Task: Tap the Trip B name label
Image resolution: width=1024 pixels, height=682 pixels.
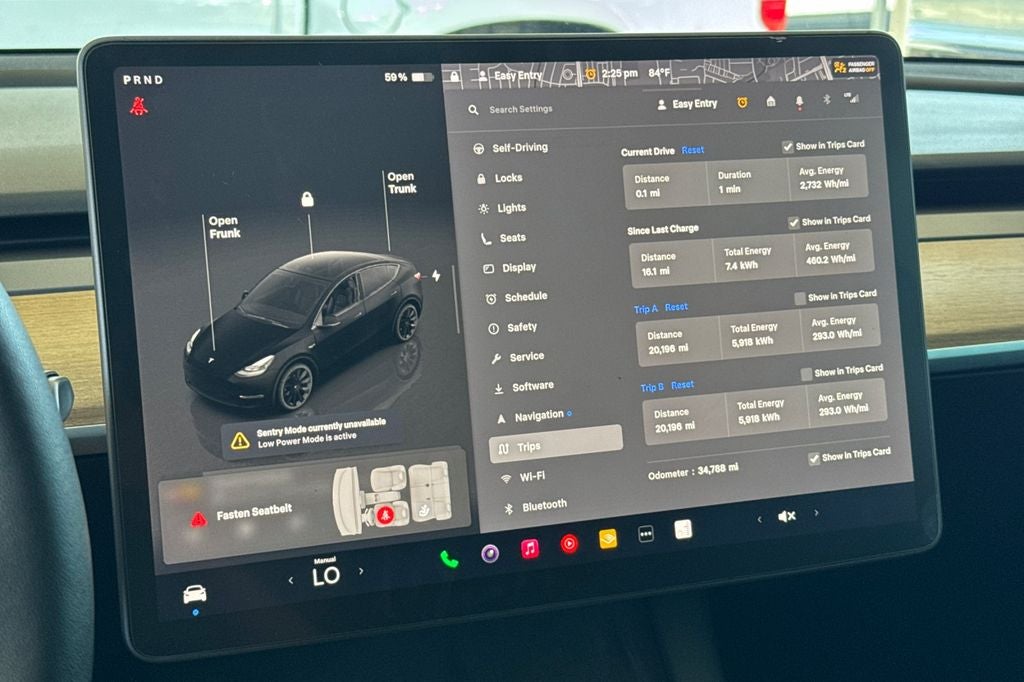Action: [x=652, y=387]
